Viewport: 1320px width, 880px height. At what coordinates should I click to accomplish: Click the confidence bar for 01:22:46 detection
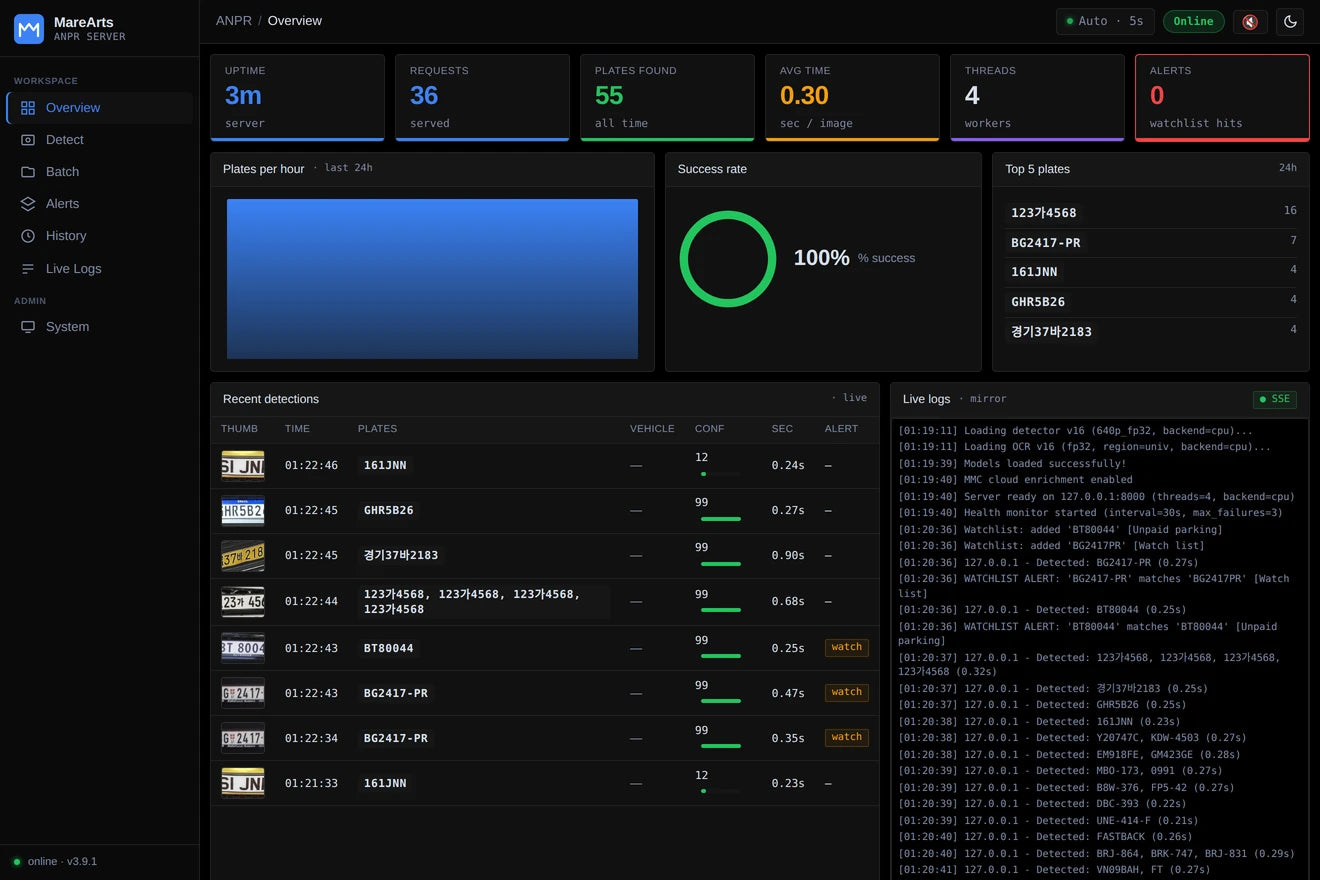coord(720,473)
